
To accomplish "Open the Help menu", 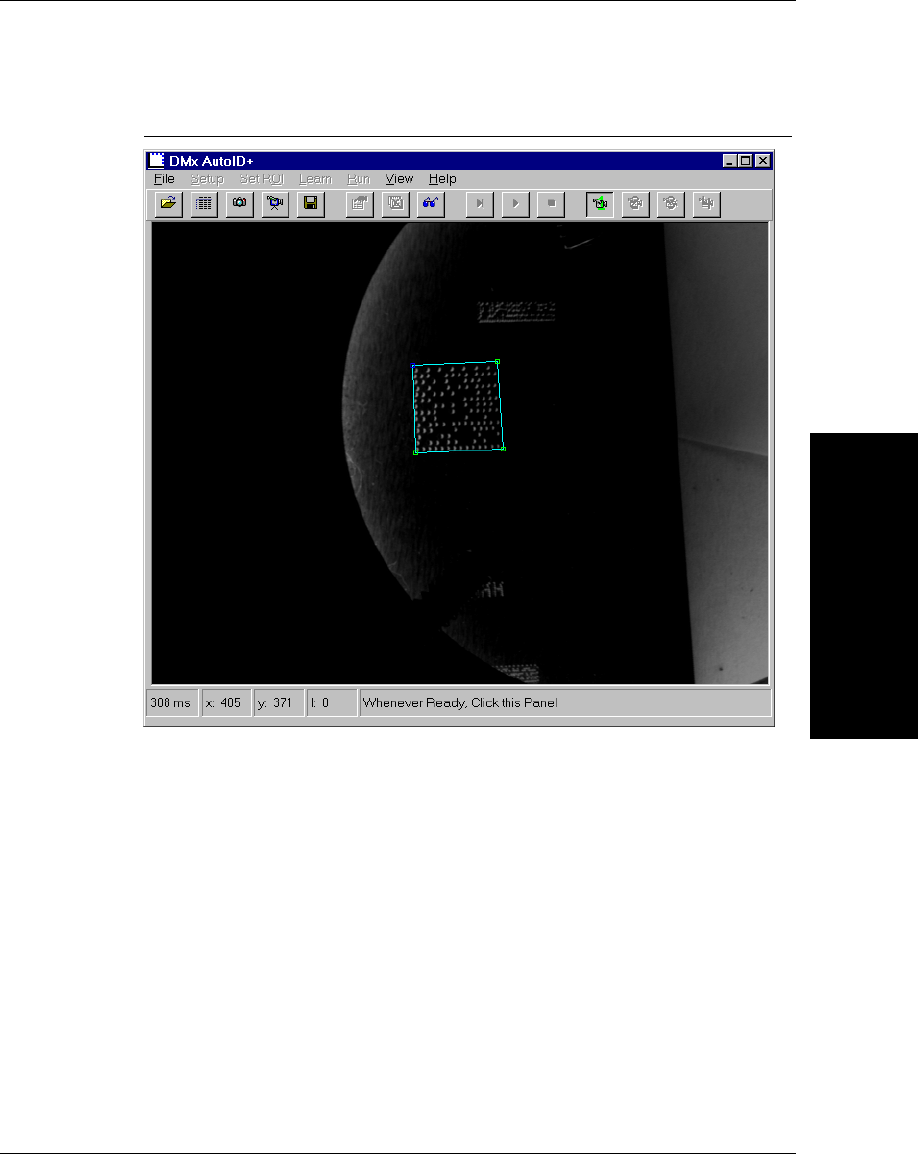I will 442,179.
